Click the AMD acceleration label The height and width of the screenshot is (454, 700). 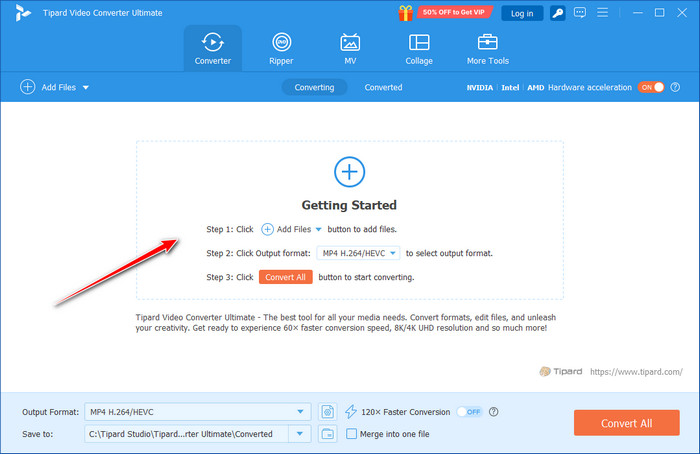[536, 87]
